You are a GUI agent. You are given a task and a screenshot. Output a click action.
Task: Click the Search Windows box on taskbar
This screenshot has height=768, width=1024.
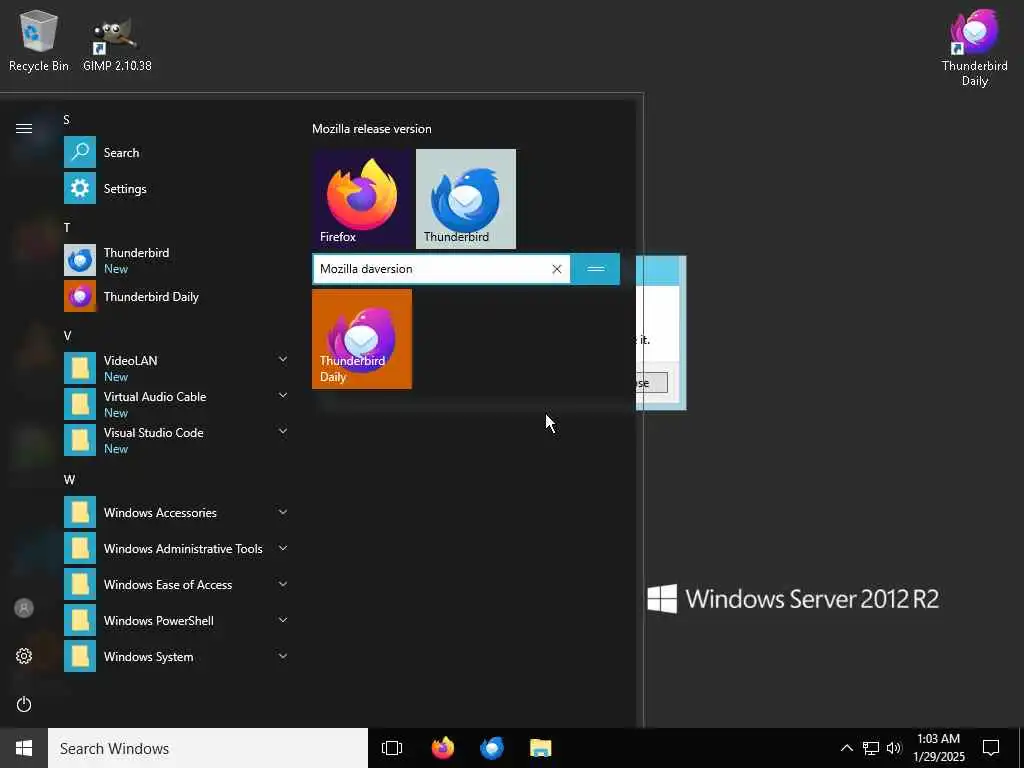pyautogui.click(x=208, y=748)
